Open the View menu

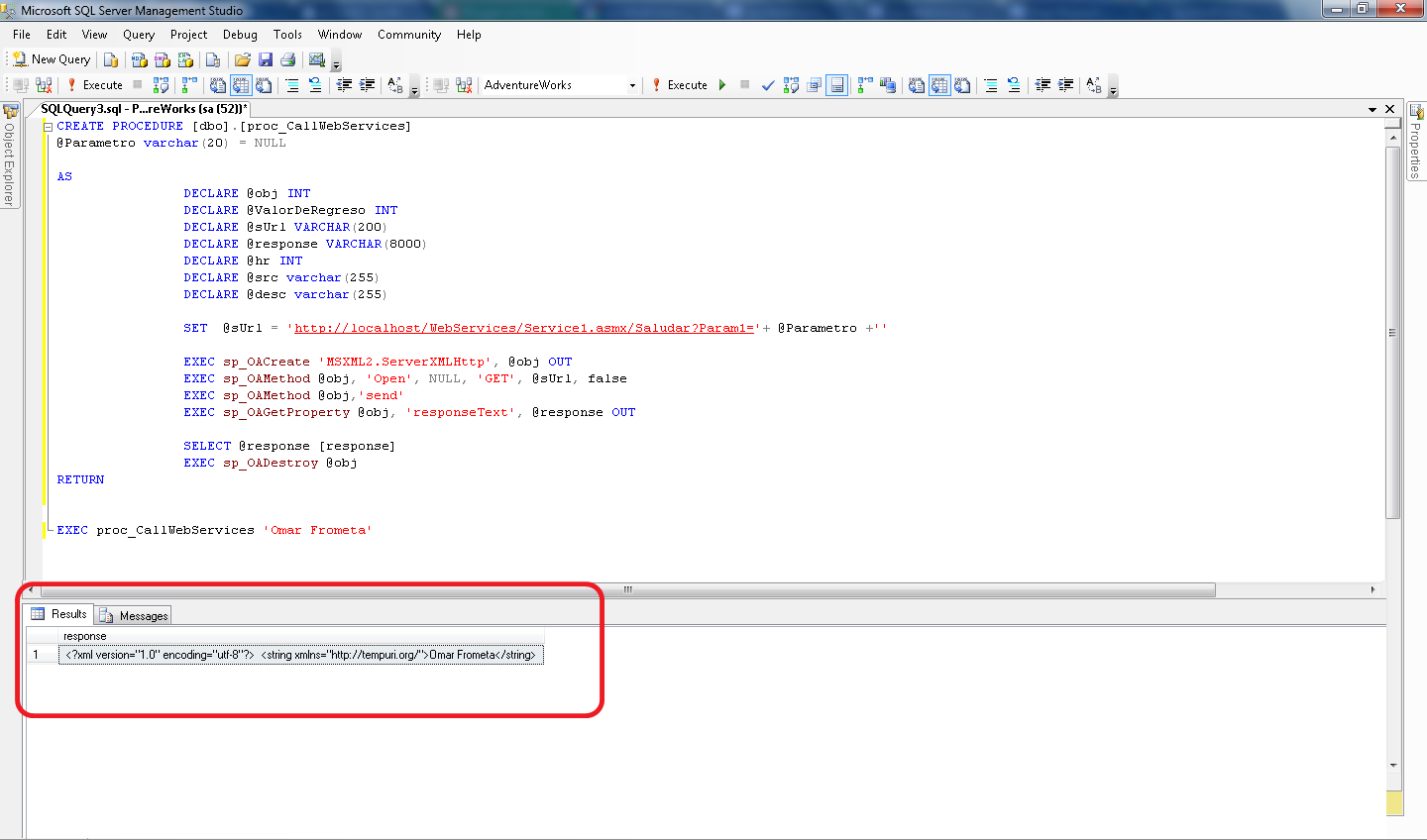tap(94, 35)
